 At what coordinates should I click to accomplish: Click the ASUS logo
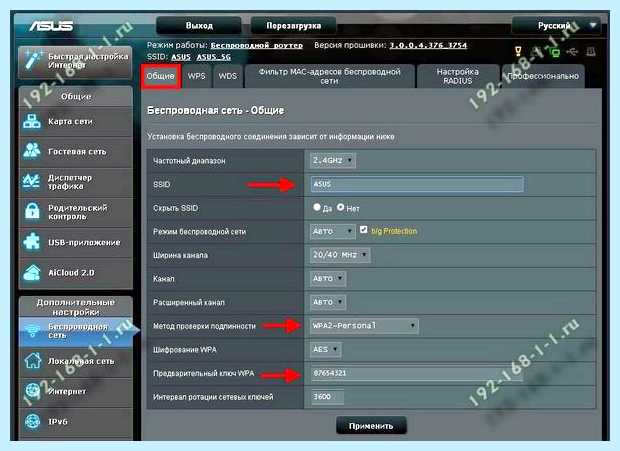tap(51, 26)
